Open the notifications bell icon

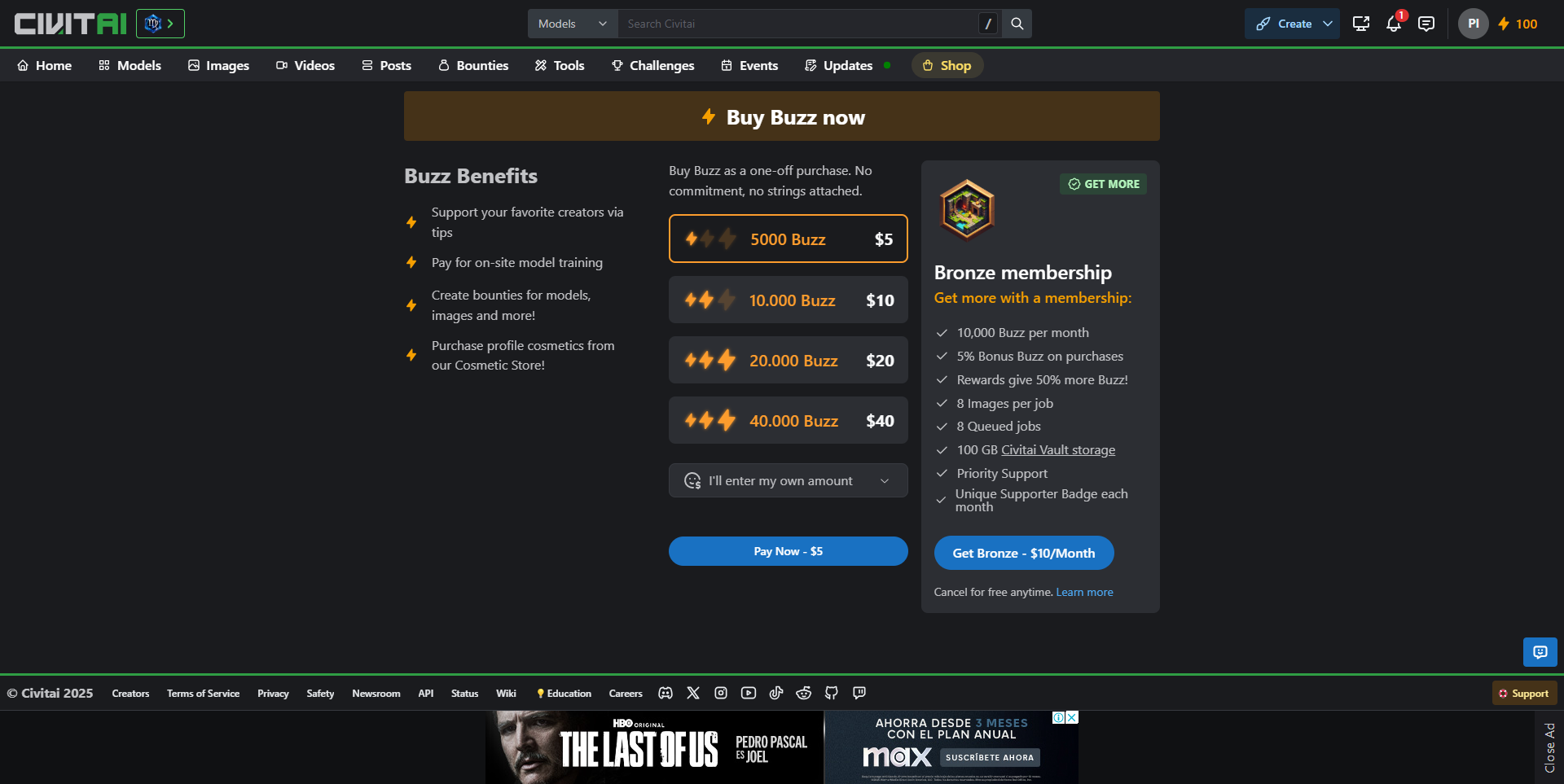click(x=1394, y=24)
